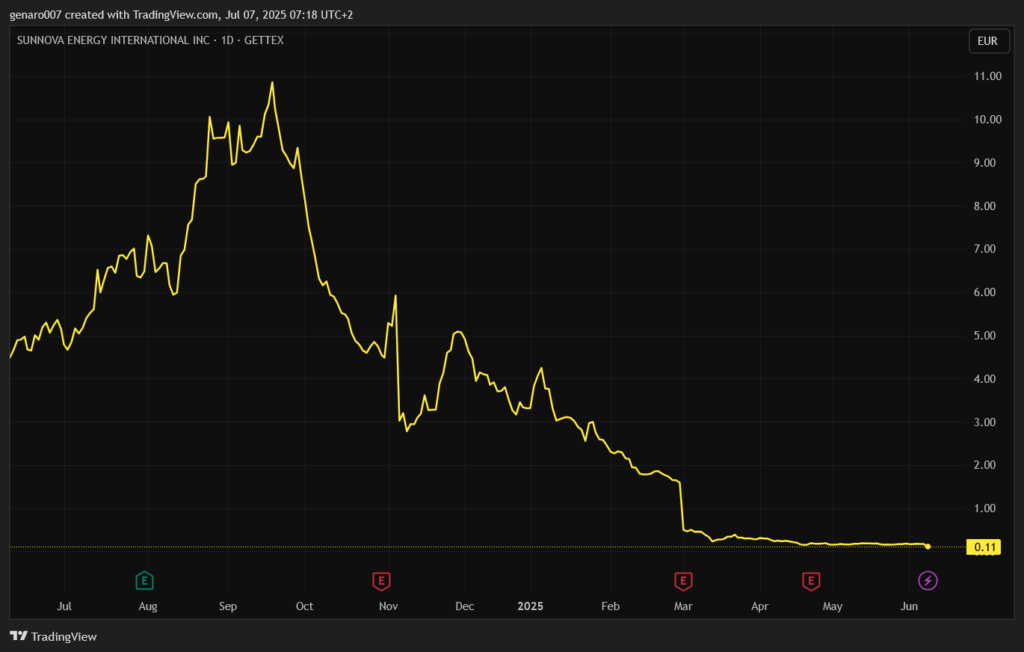The height and width of the screenshot is (652, 1024).
Task: Open the red earnings marker near Nov
Action: click(x=381, y=580)
